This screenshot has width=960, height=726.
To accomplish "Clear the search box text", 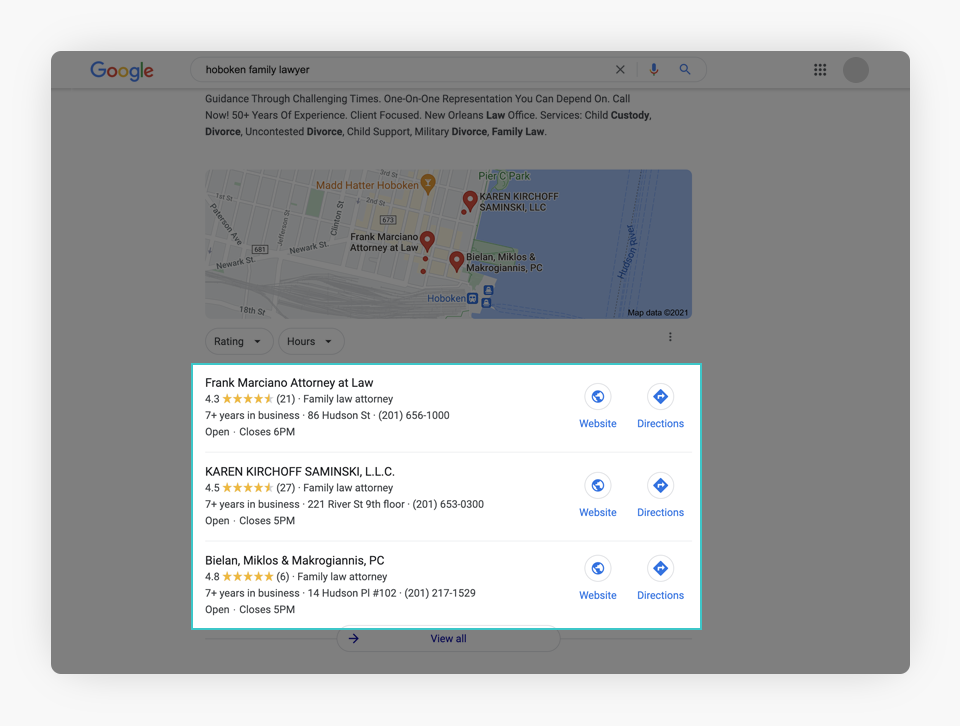I will (620, 70).
